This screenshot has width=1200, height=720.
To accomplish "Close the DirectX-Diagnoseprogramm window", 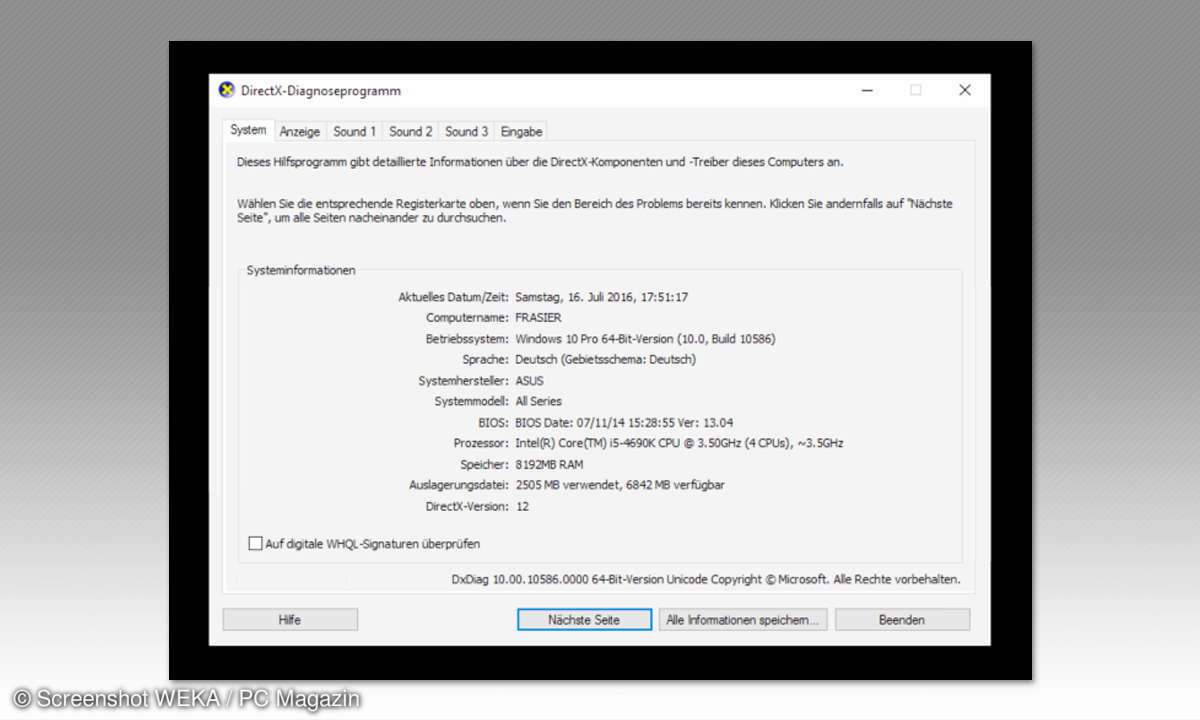I will coord(965,90).
